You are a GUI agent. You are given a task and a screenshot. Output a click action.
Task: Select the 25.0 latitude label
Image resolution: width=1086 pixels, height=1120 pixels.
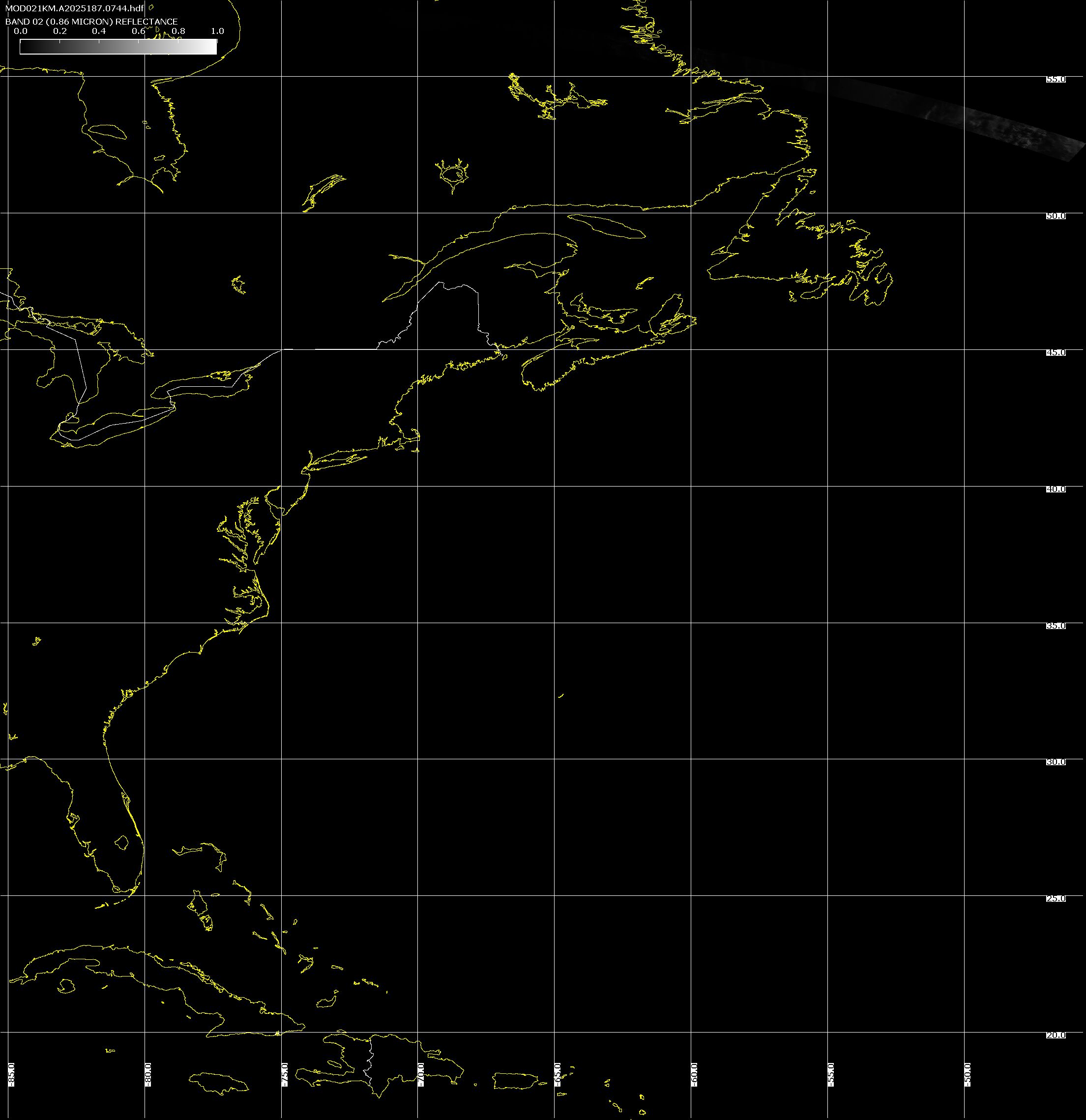(1056, 898)
